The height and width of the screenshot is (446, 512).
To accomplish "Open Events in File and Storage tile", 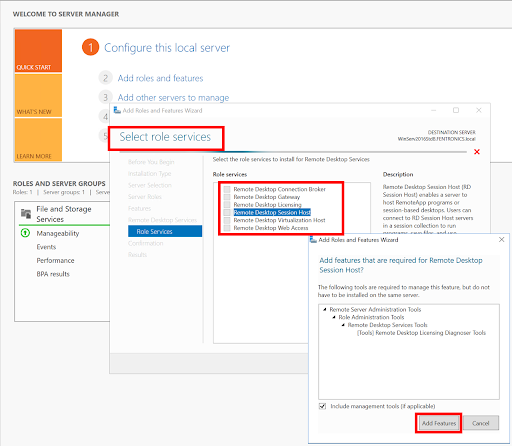I will click(x=46, y=247).
